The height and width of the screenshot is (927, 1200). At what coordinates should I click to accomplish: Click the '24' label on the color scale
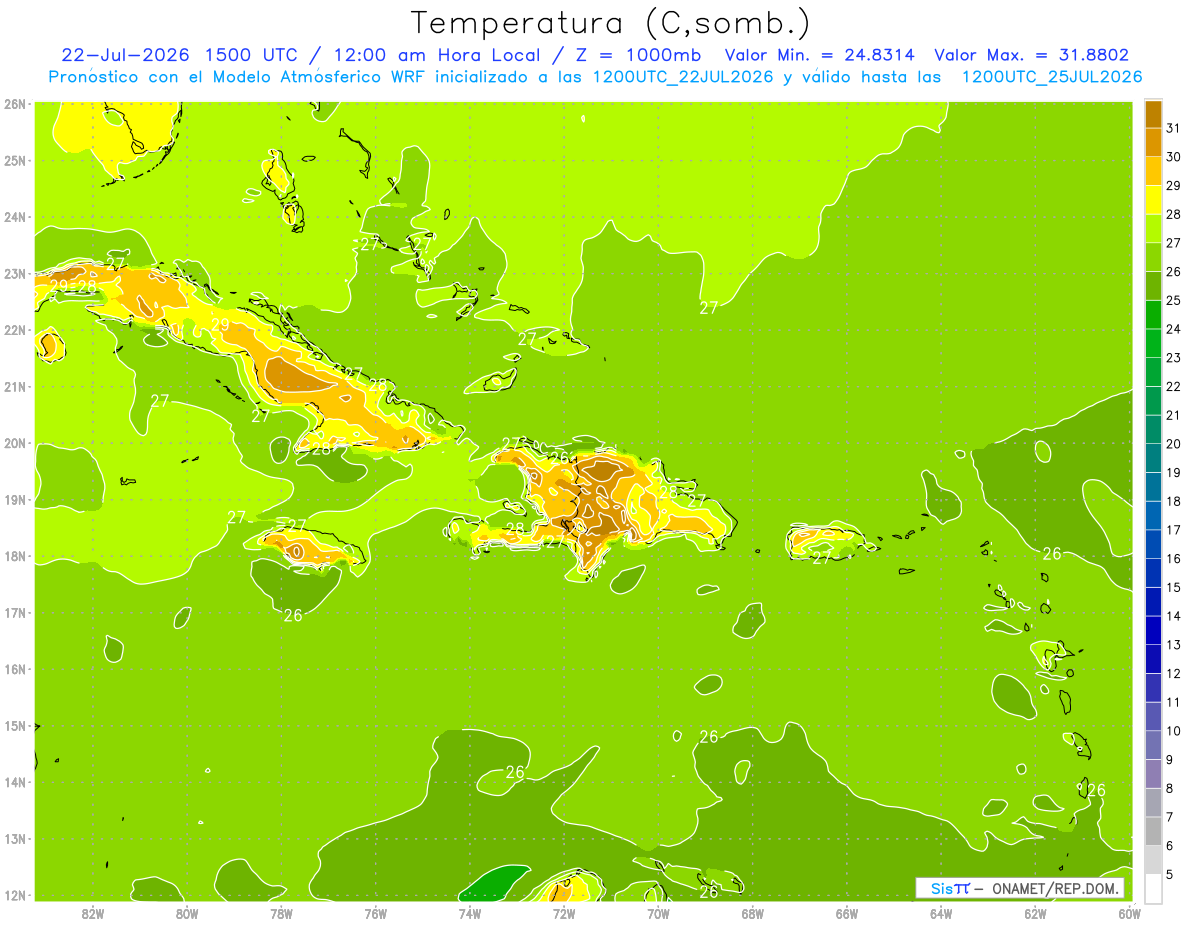point(1173,329)
